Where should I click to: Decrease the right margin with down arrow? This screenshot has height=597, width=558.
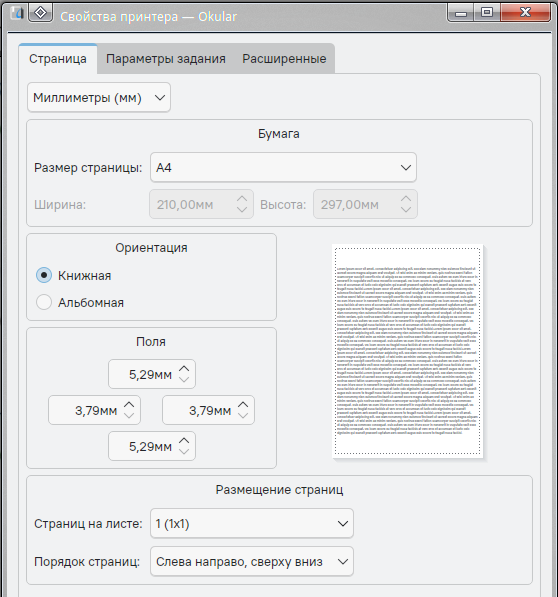pos(243,415)
